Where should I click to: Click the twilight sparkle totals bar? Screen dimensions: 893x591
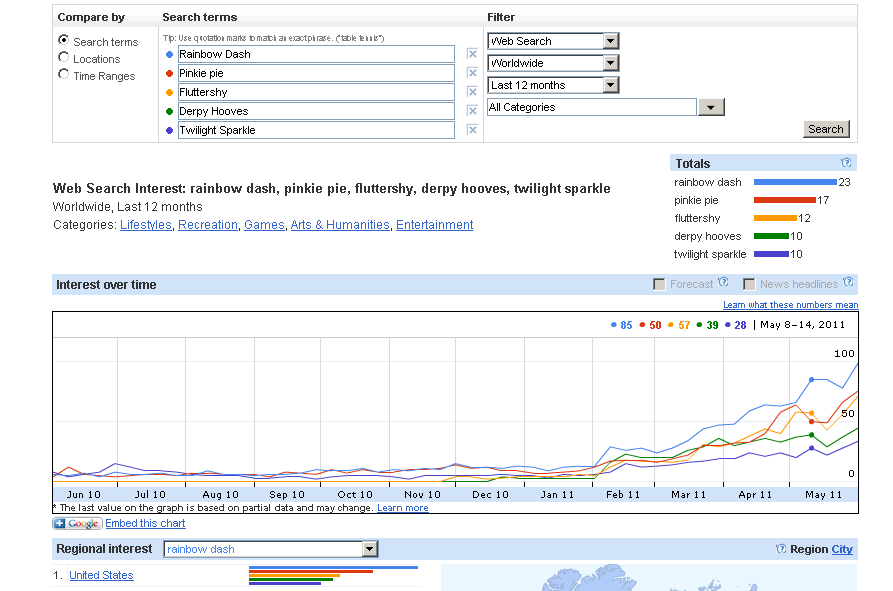click(x=771, y=255)
